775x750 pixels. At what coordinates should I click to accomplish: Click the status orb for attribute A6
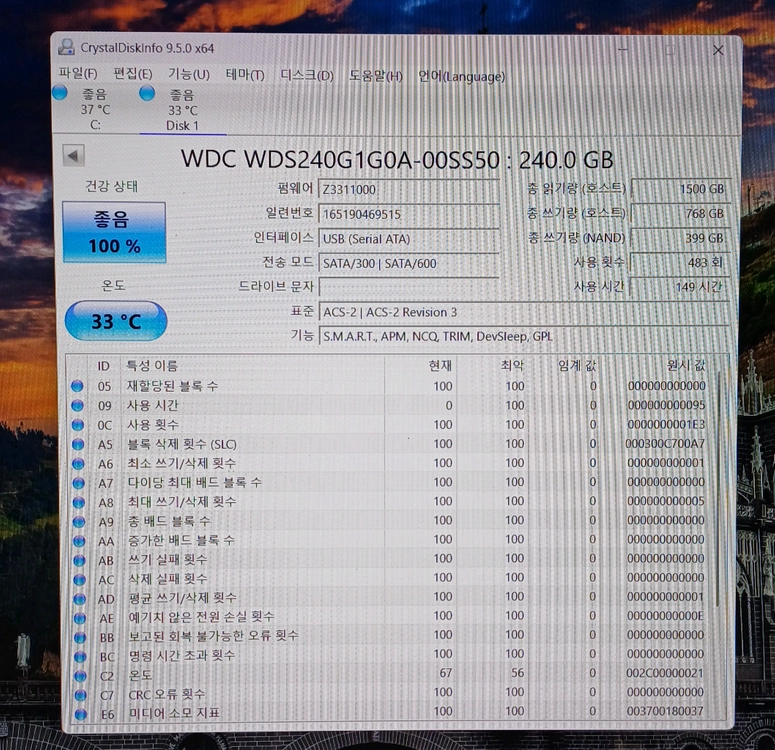coord(78,464)
